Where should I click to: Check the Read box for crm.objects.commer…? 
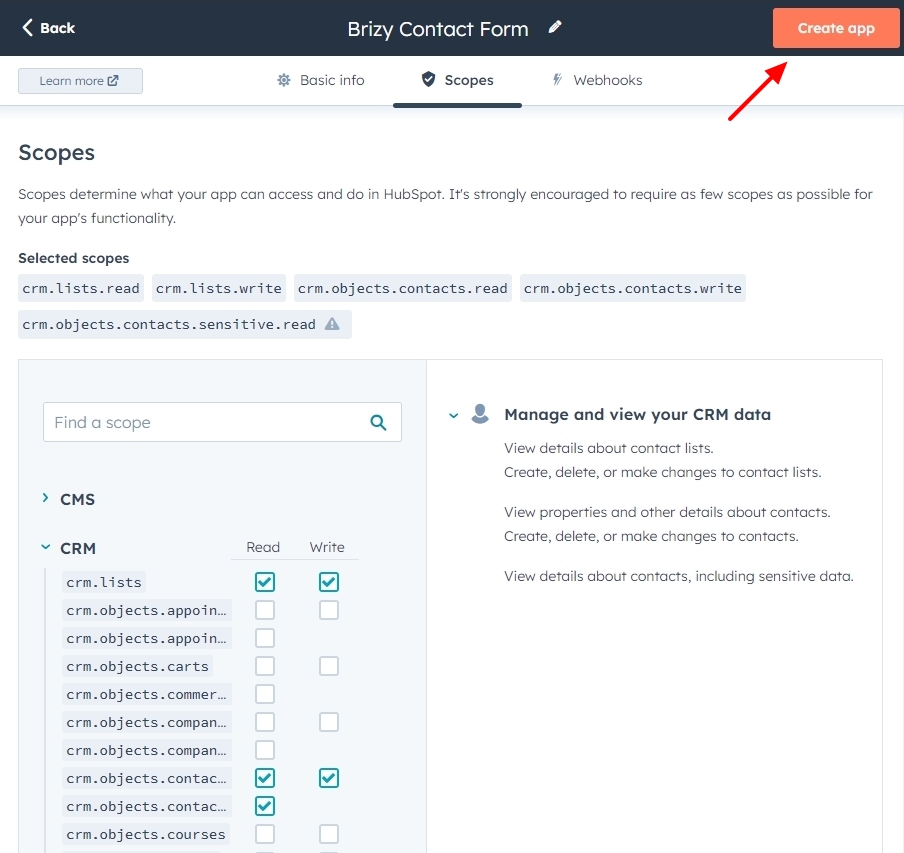(265, 694)
